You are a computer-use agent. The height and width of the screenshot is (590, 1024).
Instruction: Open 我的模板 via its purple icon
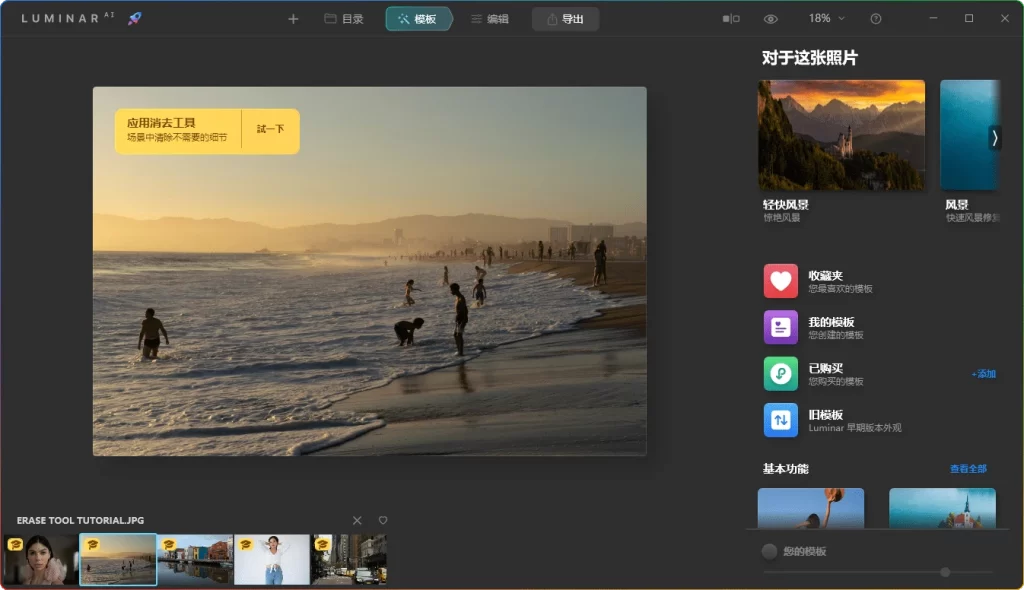779,327
